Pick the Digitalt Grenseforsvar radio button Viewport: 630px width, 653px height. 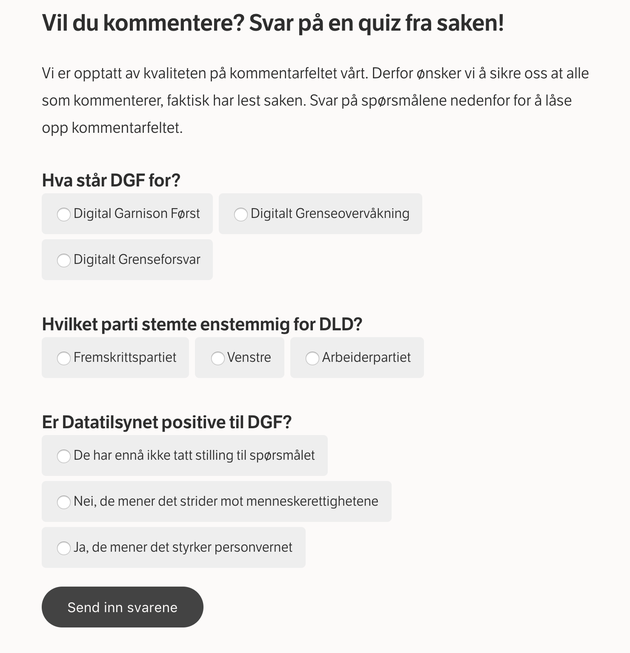[127, 259]
